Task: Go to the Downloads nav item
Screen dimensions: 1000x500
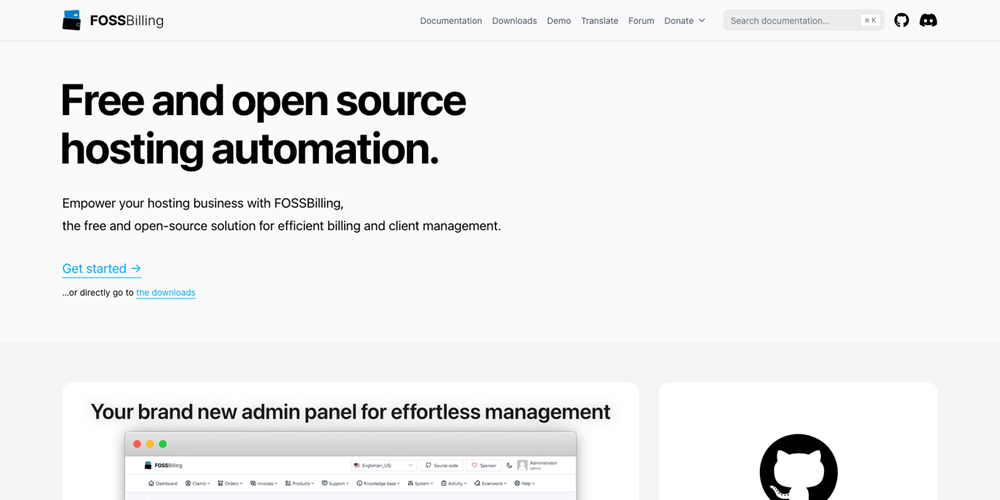Action: (514, 20)
